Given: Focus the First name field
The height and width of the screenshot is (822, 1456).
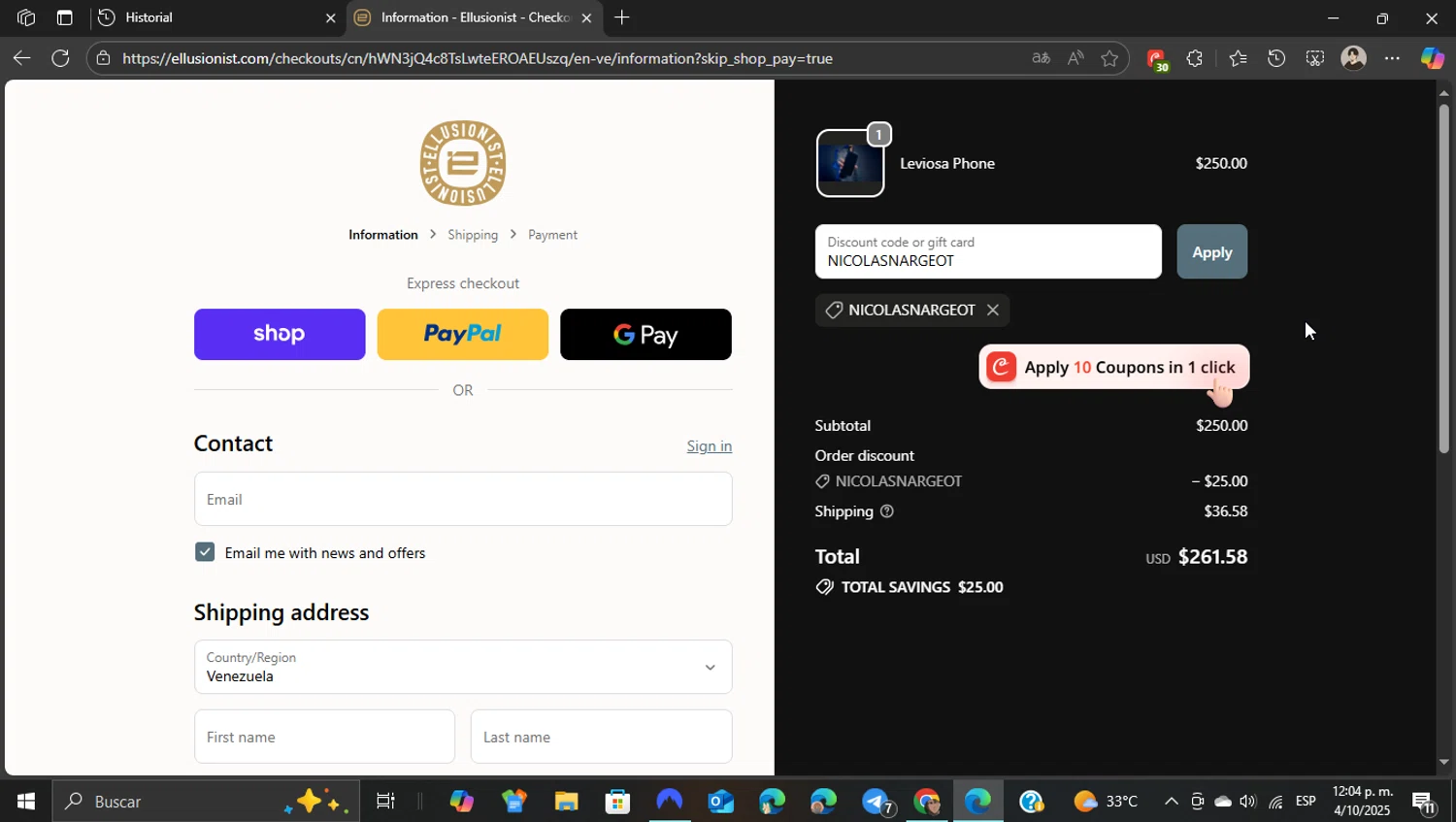Looking at the screenshot, I should point(324,737).
